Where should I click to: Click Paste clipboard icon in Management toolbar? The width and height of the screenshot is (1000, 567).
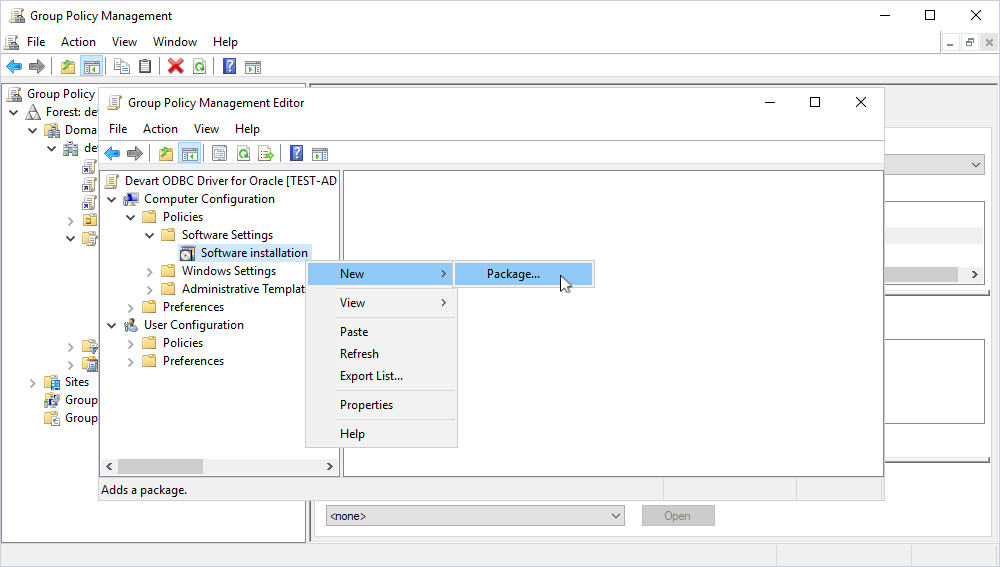click(145, 66)
